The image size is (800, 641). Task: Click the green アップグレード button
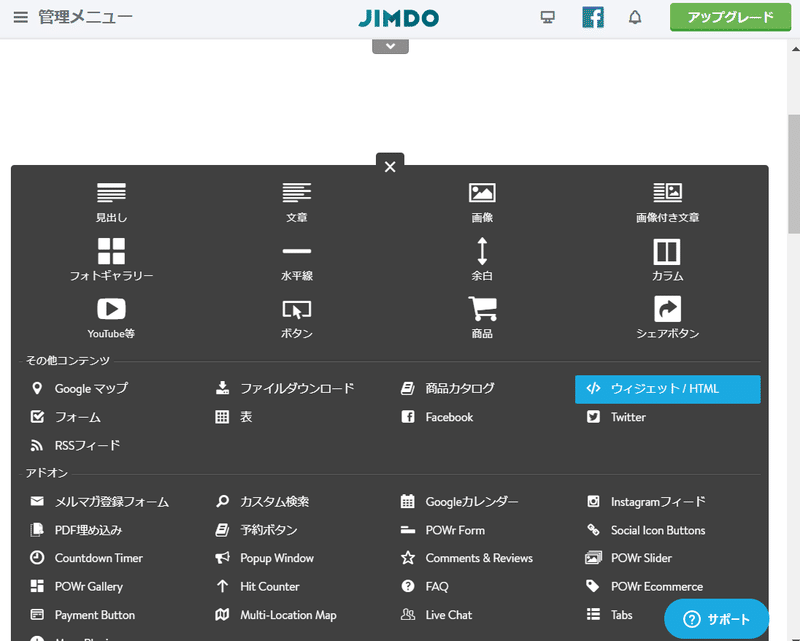click(x=730, y=17)
